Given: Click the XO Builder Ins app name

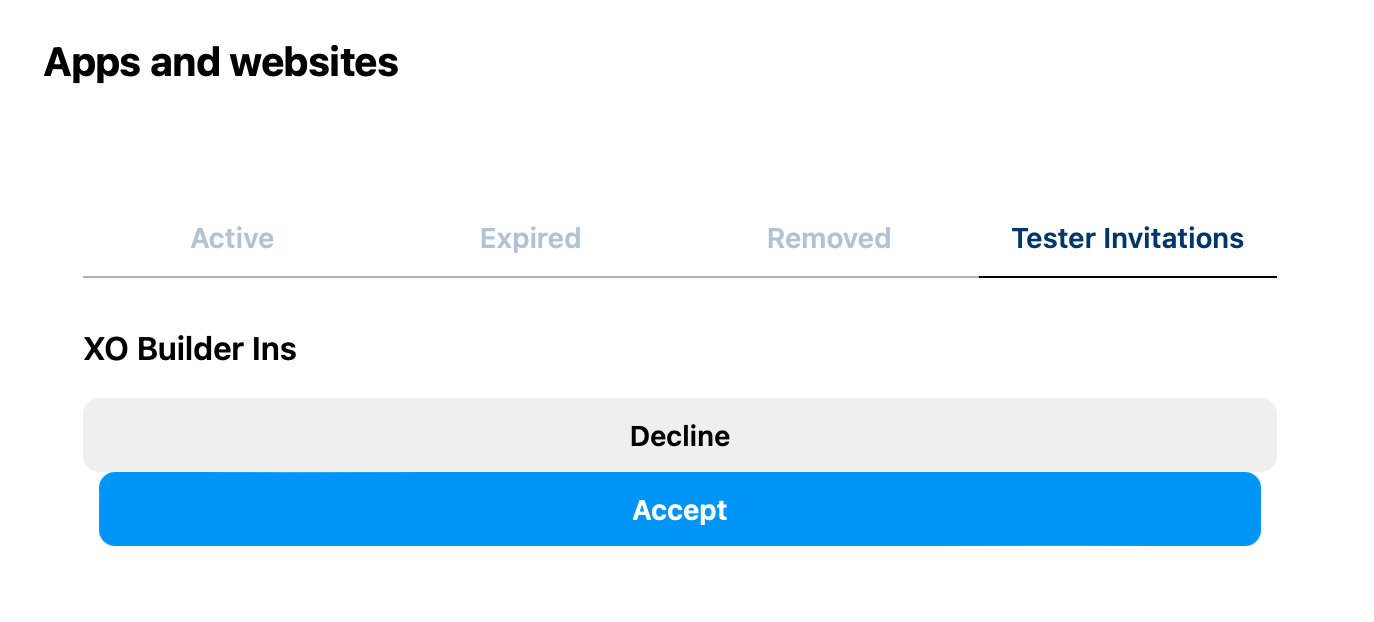Looking at the screenshot, I should point(190,349).
